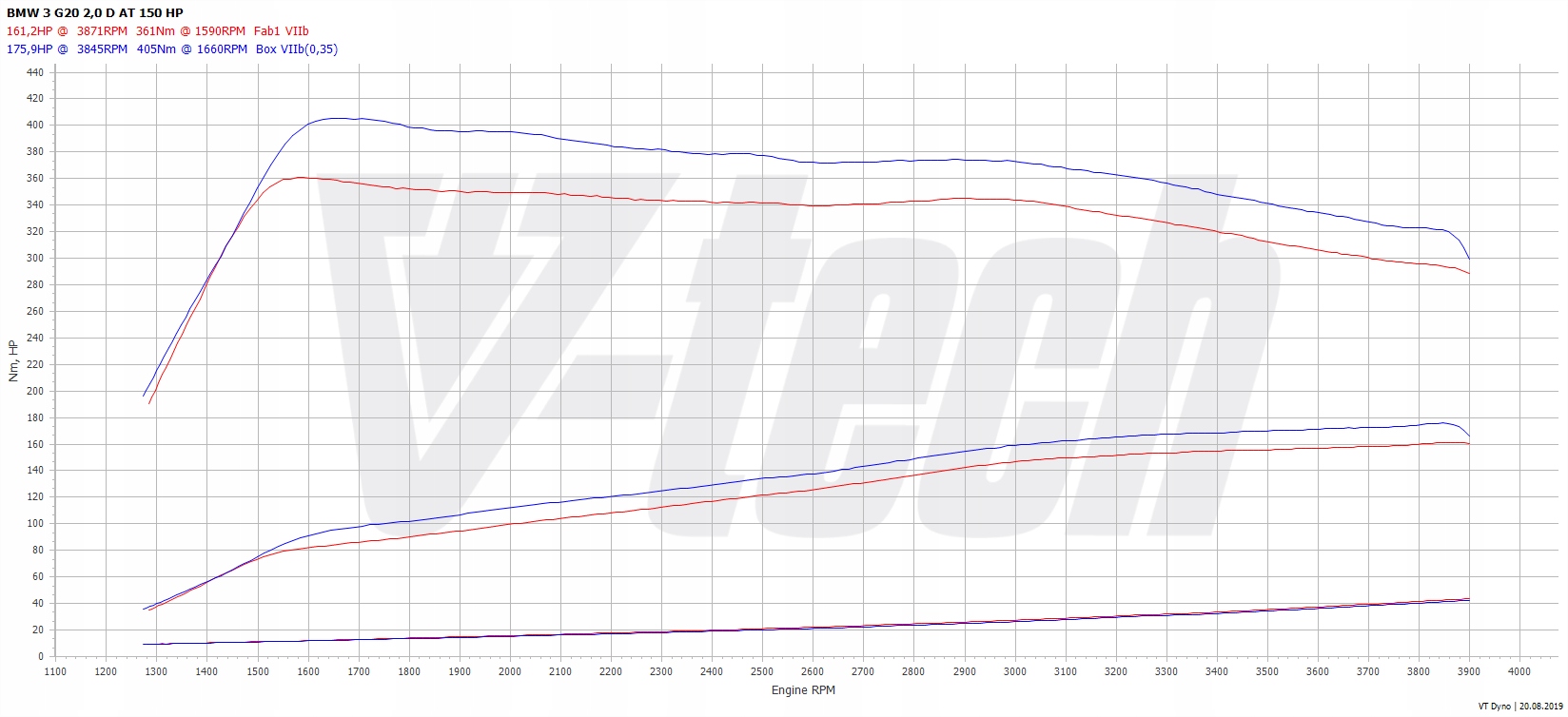This screenshot has height=717, width=1568.
Task: Click the "0" origin label on the vertical axis
Action: 41,657
